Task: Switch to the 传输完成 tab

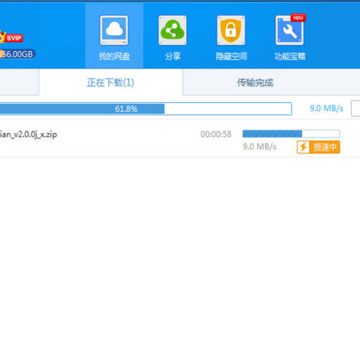Action: coord(255,82)
